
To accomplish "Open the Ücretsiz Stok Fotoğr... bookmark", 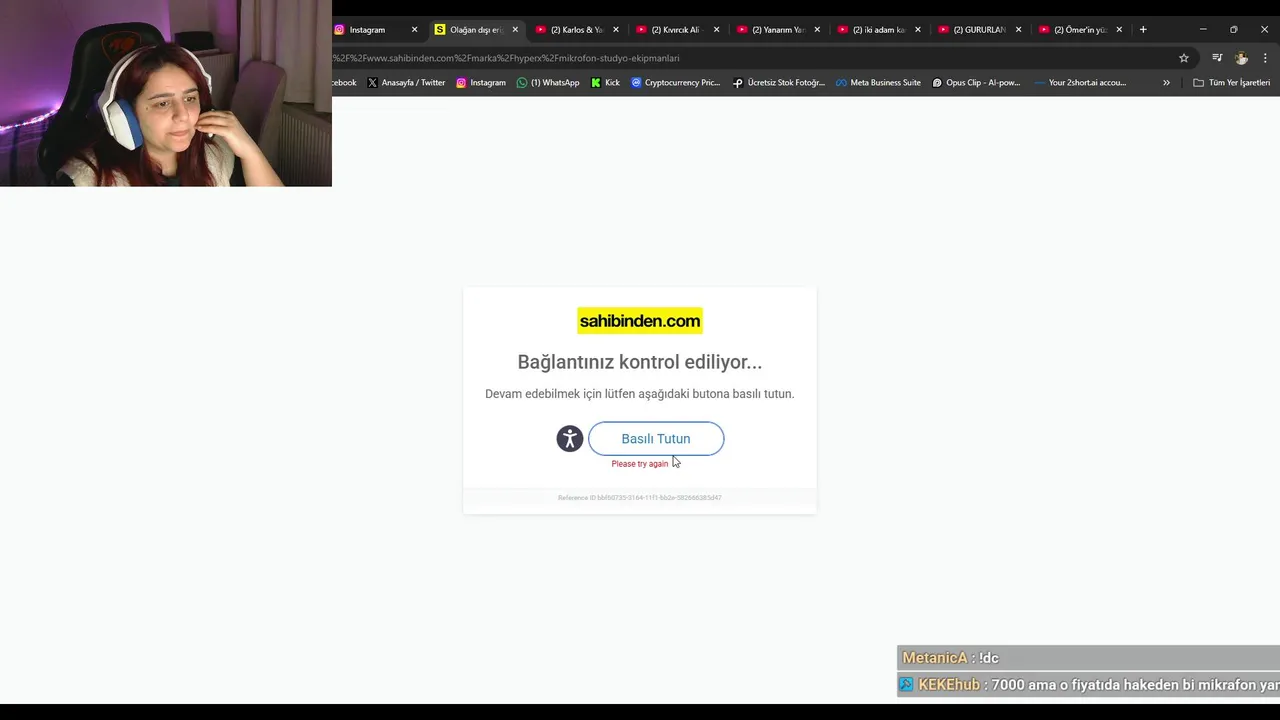I will [779, 83].
